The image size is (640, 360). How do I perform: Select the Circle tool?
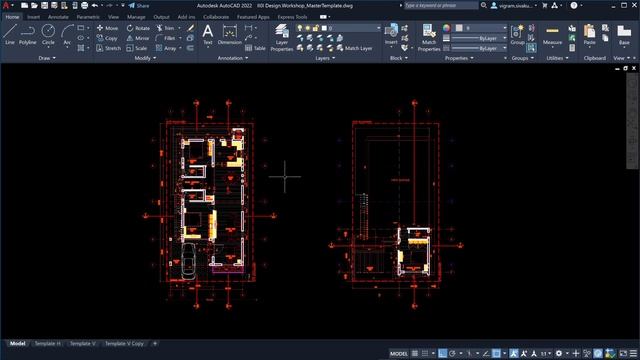[x=48, y=34]
